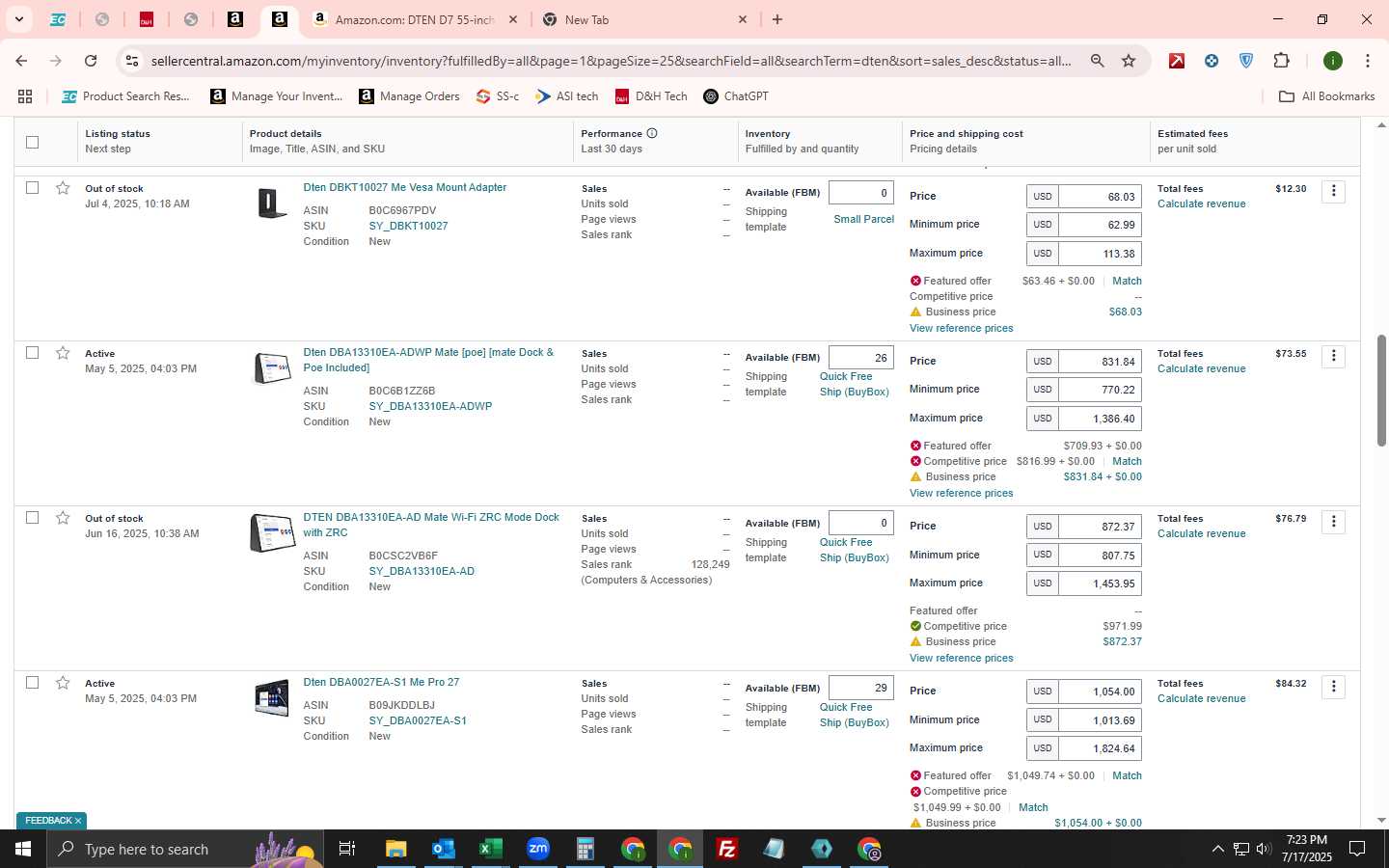
Task: Close the FEEDBACK tab with its X
Action: click(x=78, y=821)
